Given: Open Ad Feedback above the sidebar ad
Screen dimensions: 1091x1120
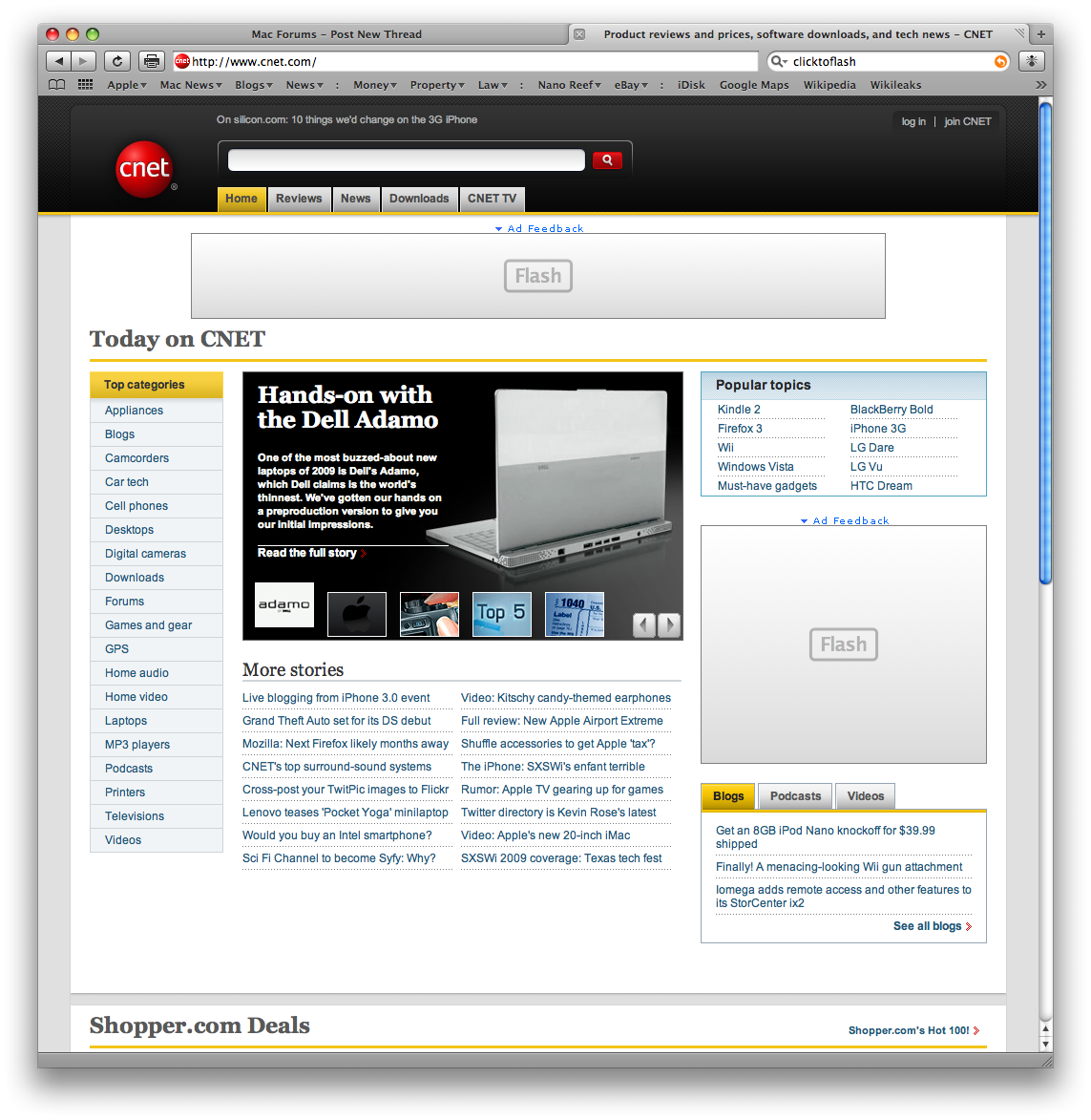Looking at the screenshot, I should [x=845, y=520].
